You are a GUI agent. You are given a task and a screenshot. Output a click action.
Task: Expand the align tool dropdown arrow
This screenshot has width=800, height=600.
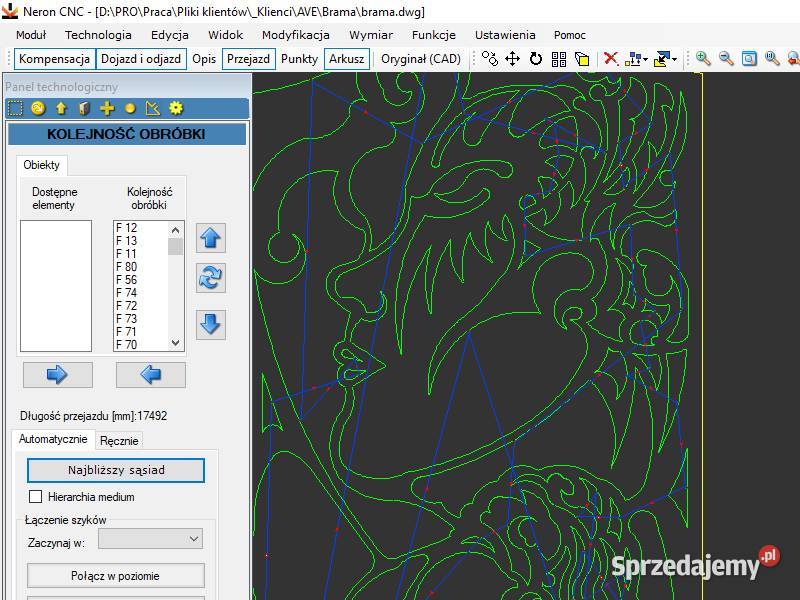644,60
